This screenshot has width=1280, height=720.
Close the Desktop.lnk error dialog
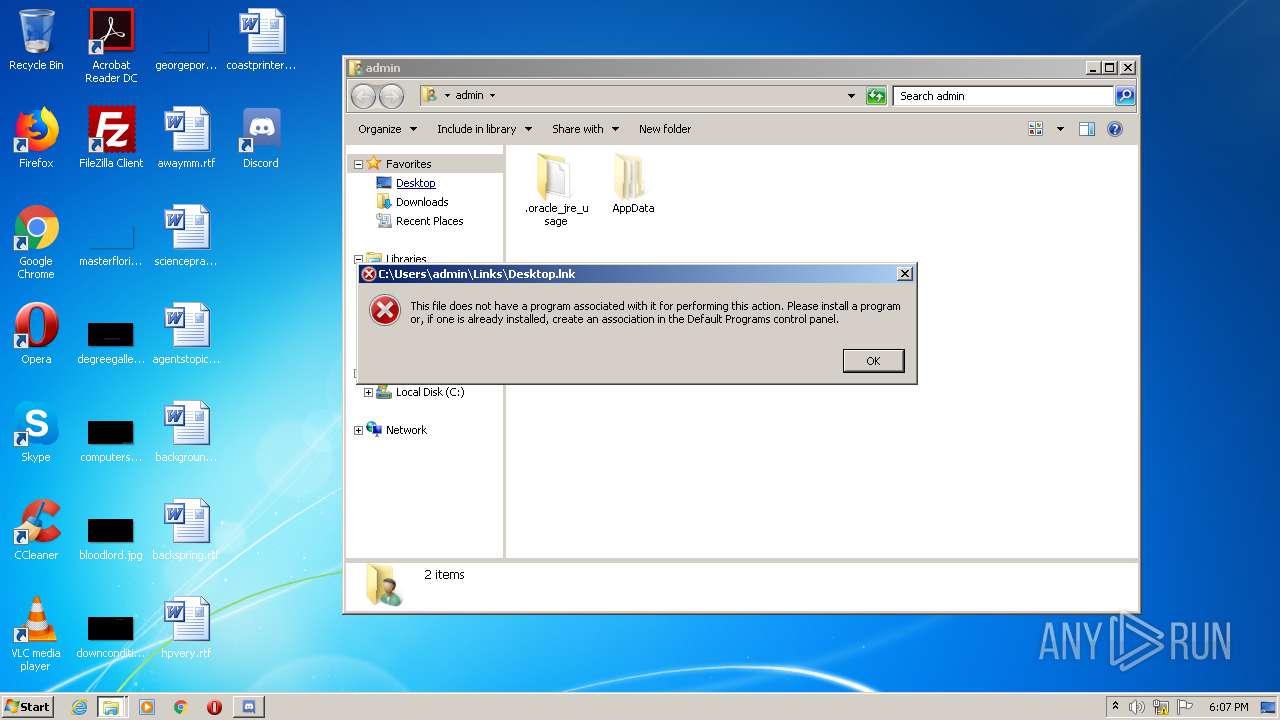(904, 274)
